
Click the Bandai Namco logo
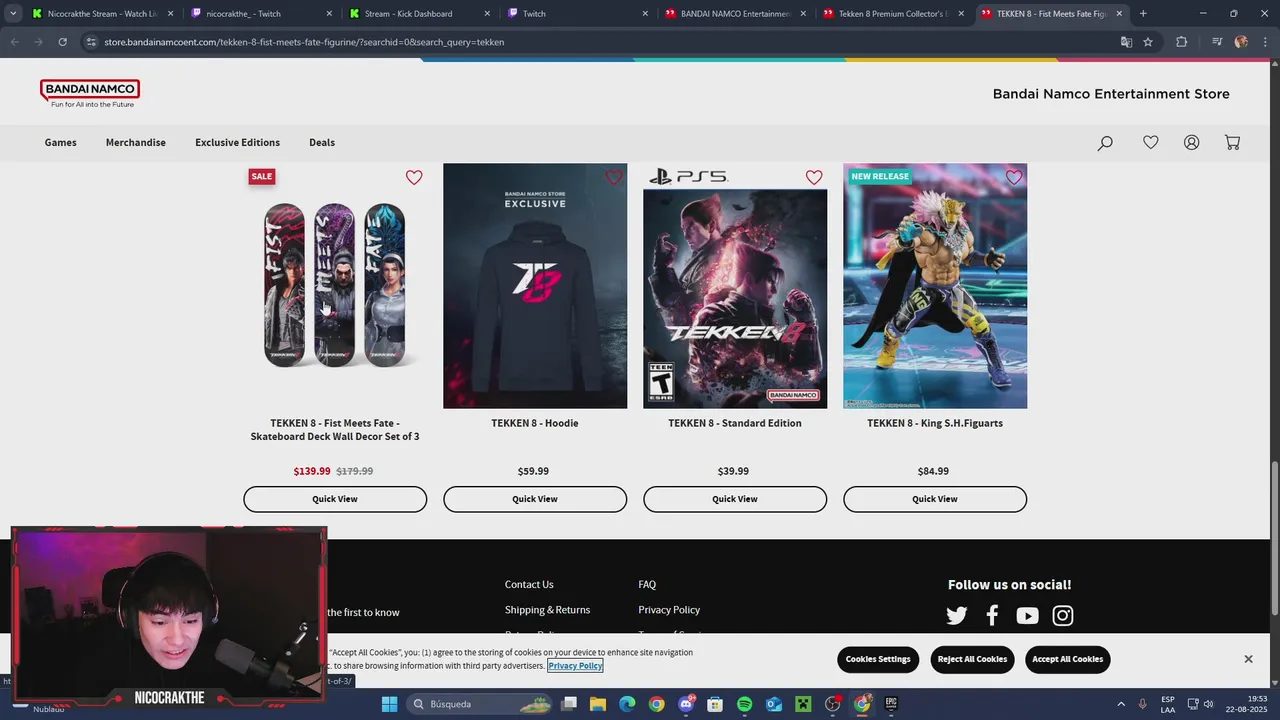point(90,93)
